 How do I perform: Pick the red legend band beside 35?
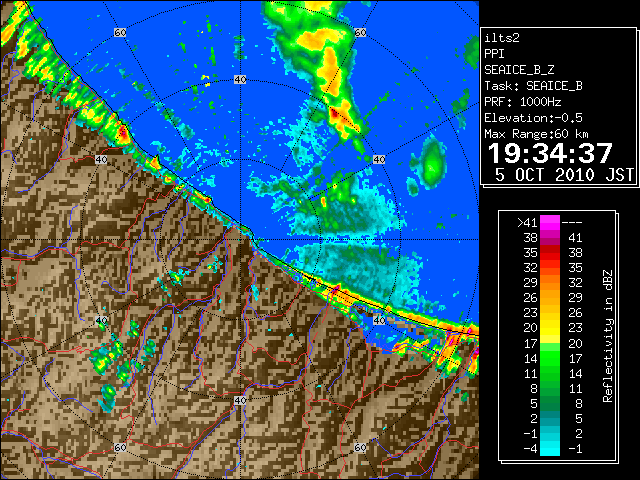point(550,253)
